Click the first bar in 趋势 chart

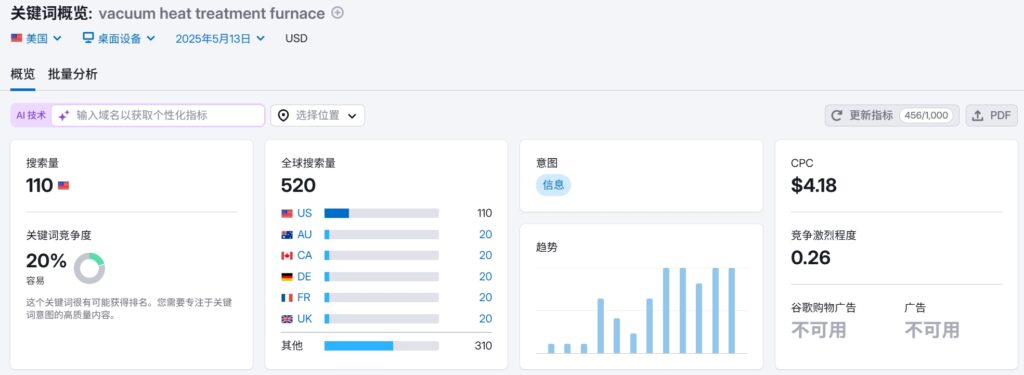tap(551, 348)
